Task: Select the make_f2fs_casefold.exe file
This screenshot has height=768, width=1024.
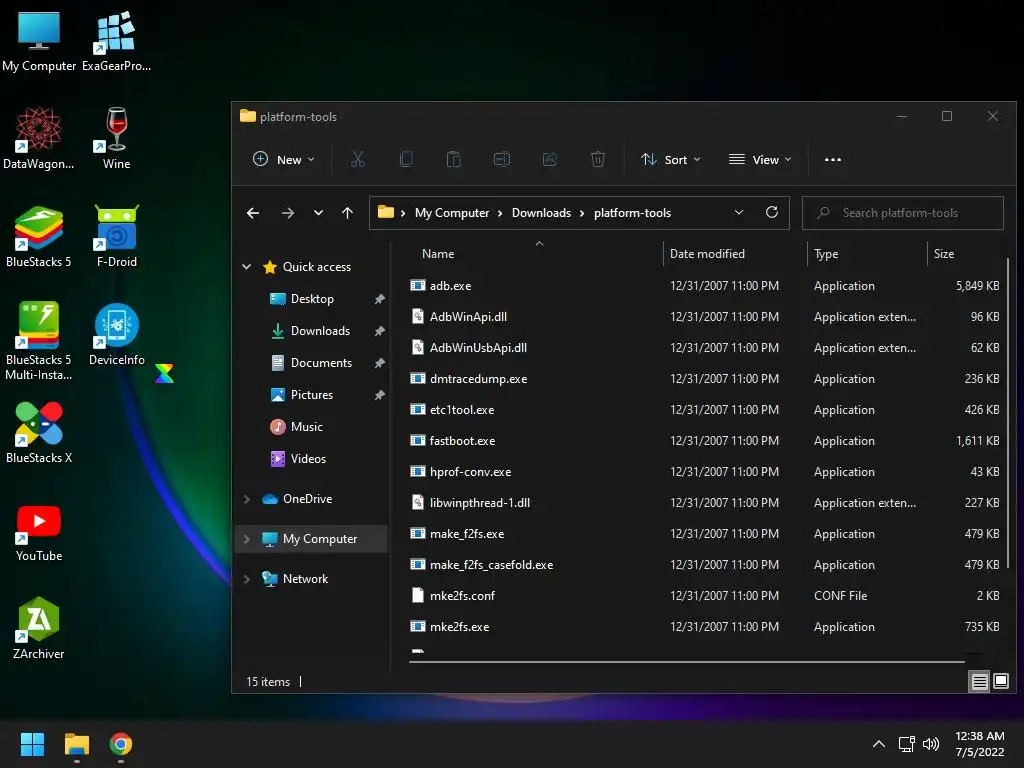Action: [705, 565]
